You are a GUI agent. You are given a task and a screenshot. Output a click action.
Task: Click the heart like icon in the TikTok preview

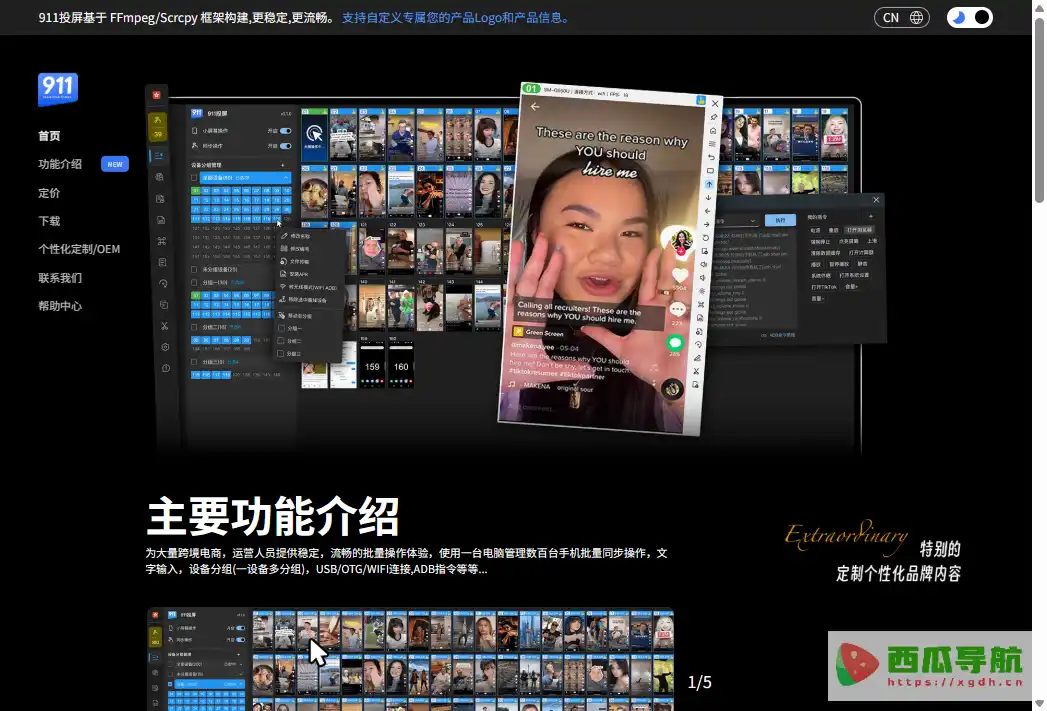pos(680,274)
